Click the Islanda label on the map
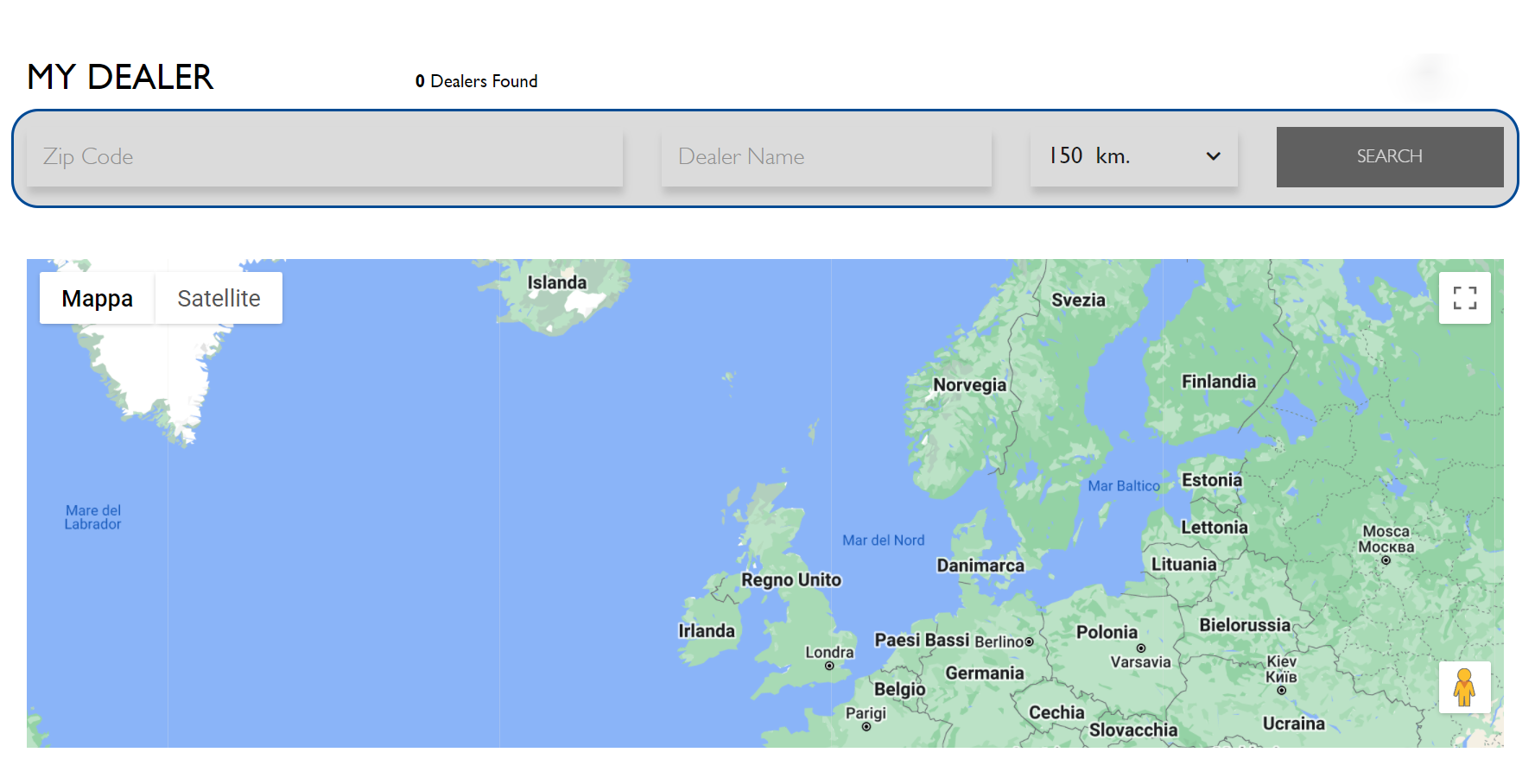 pyautogui.click(x=556, y=282)
